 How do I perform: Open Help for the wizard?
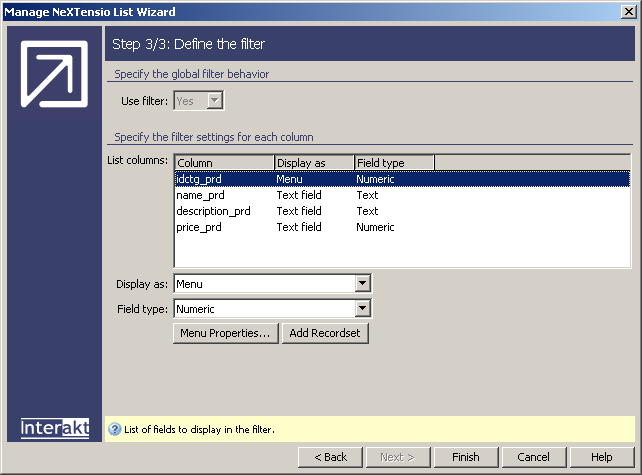pyautogui.click(x=601, y=457)
